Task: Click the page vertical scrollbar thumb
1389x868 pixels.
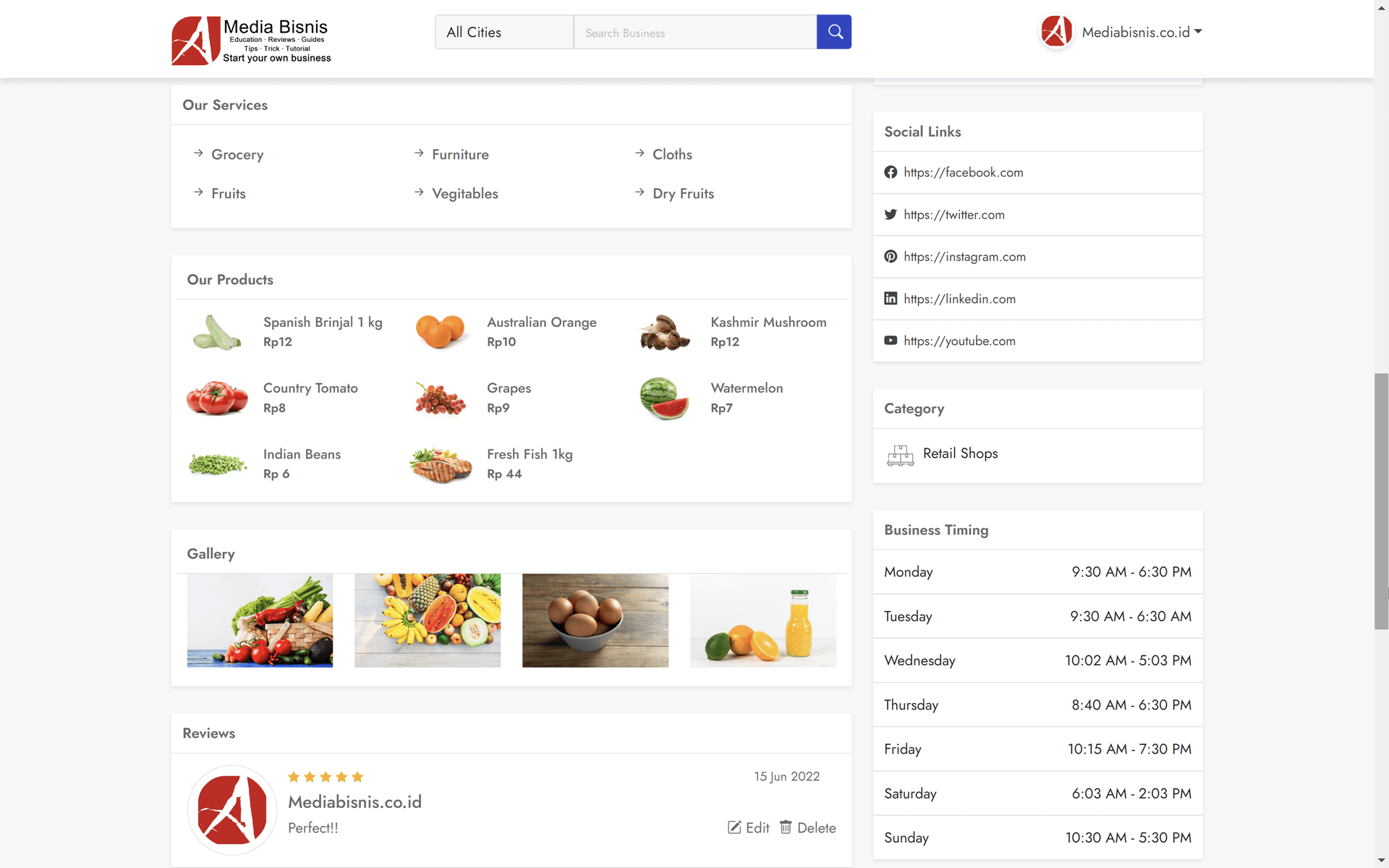Action: click(1381, 501)
